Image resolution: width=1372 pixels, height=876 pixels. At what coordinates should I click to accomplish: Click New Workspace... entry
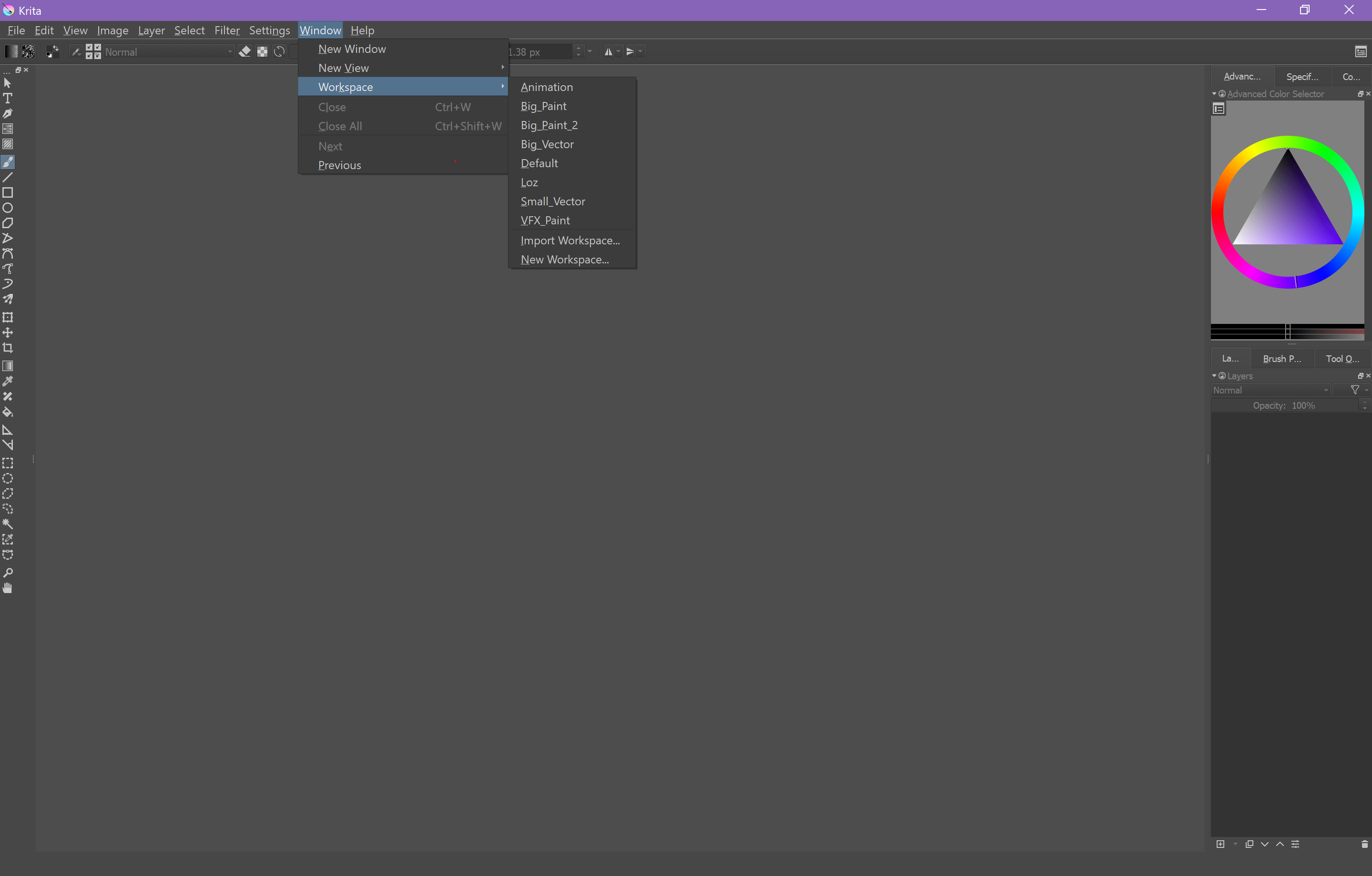tap(565, 260)
